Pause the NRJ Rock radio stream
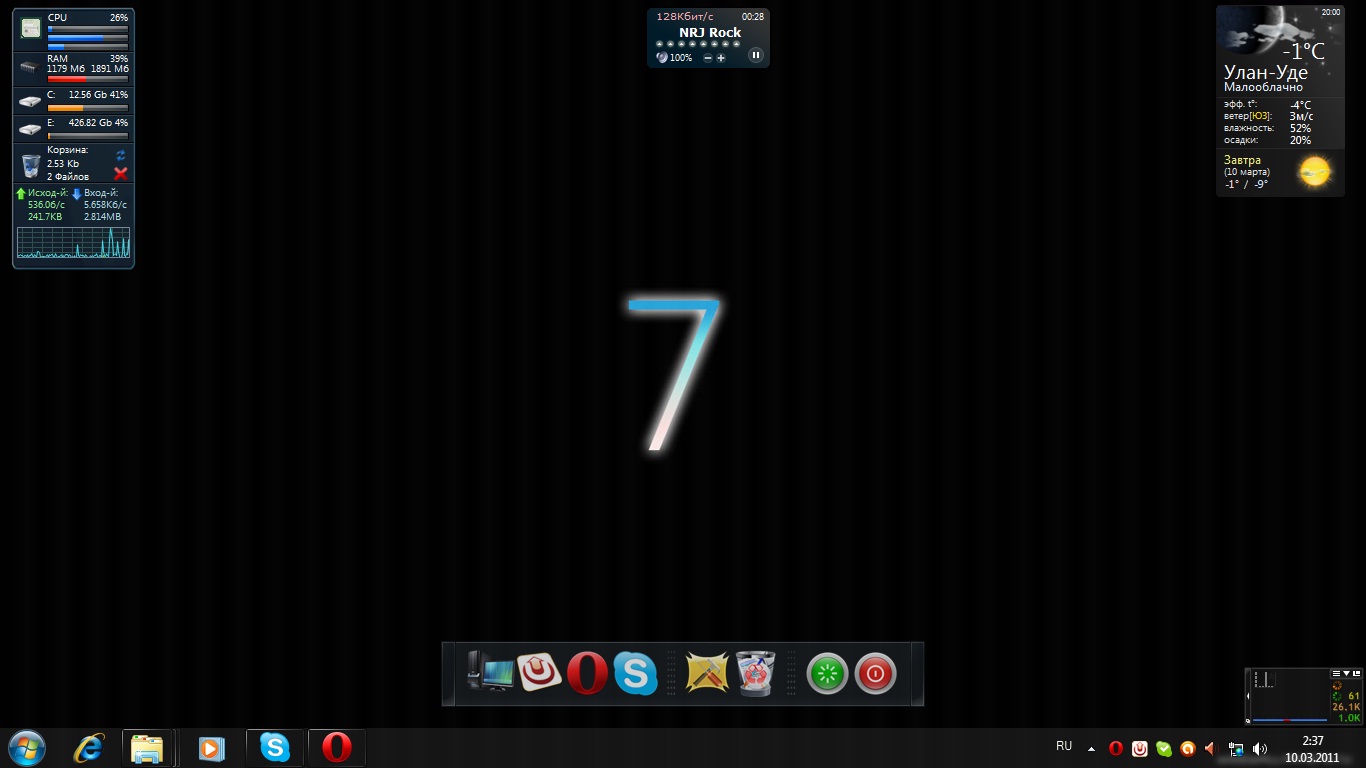This screenshot has width=1366, height=768. tap(756, 56)
